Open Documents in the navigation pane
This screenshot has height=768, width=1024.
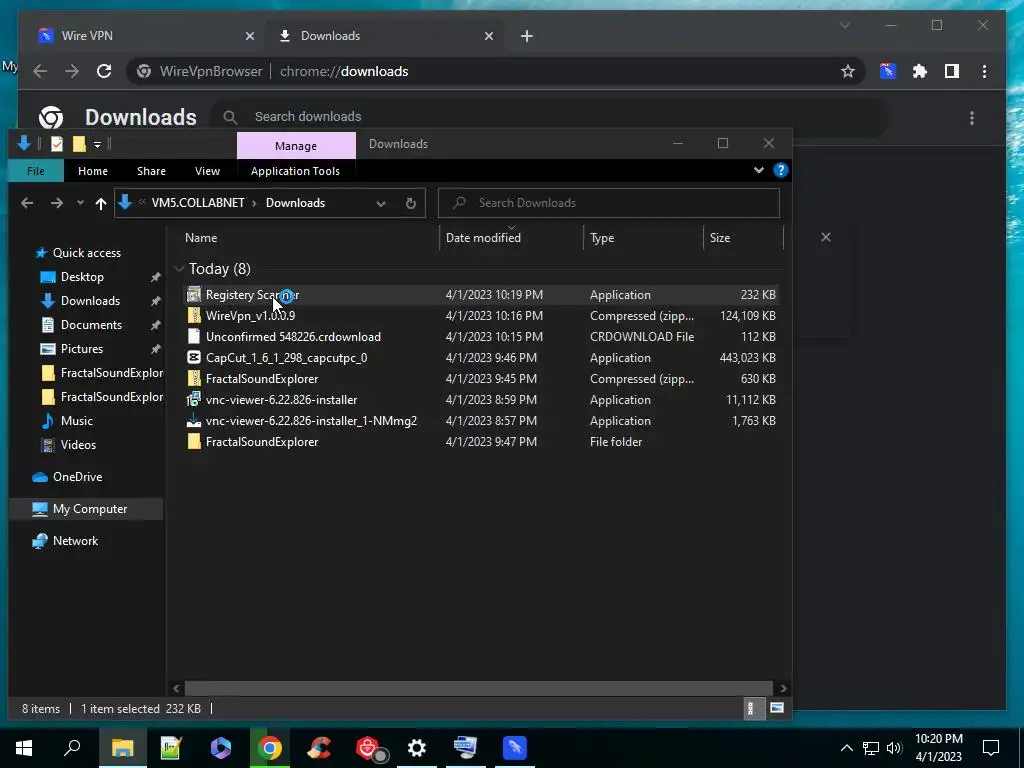[x=91, y=325]
